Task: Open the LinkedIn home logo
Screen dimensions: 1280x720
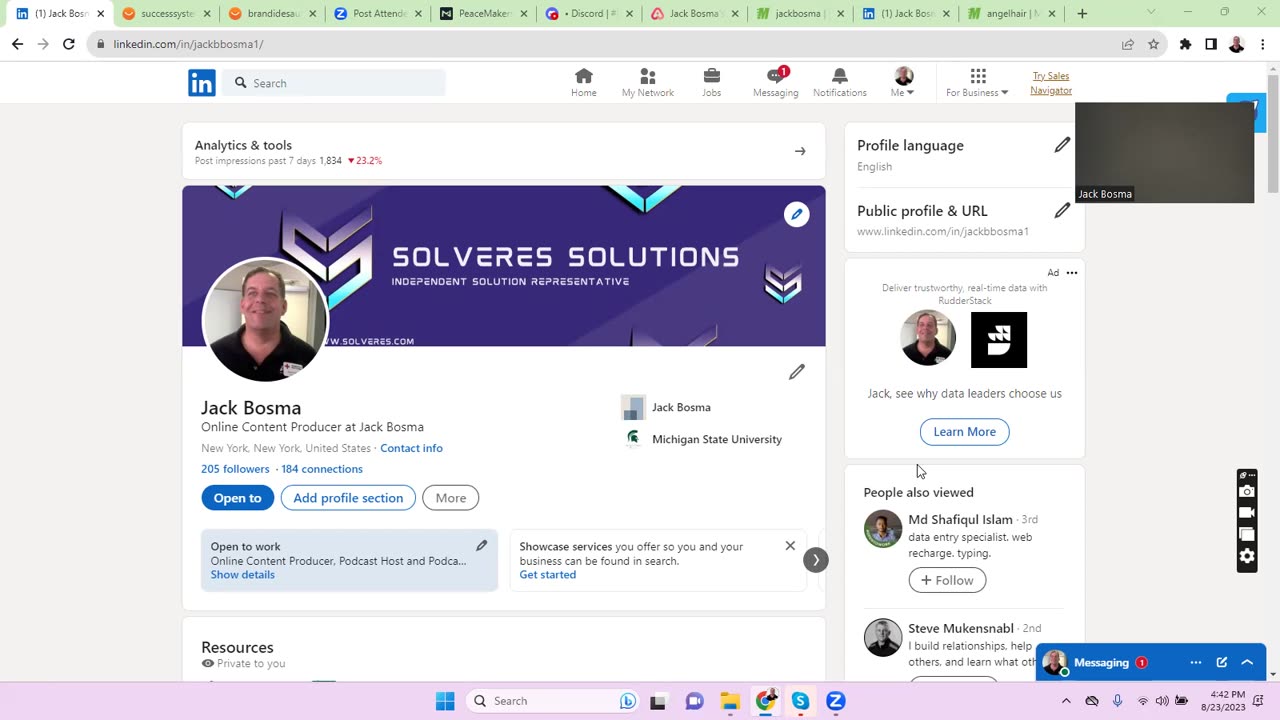Action: point(201,83)
